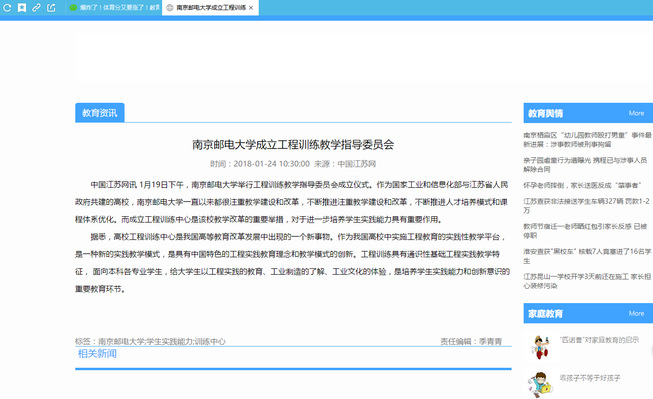Viewport: 653px width, 399px height.
Task: Click the article timestamp 2018-01-24 10:30:00
Action: click(272, 164)
